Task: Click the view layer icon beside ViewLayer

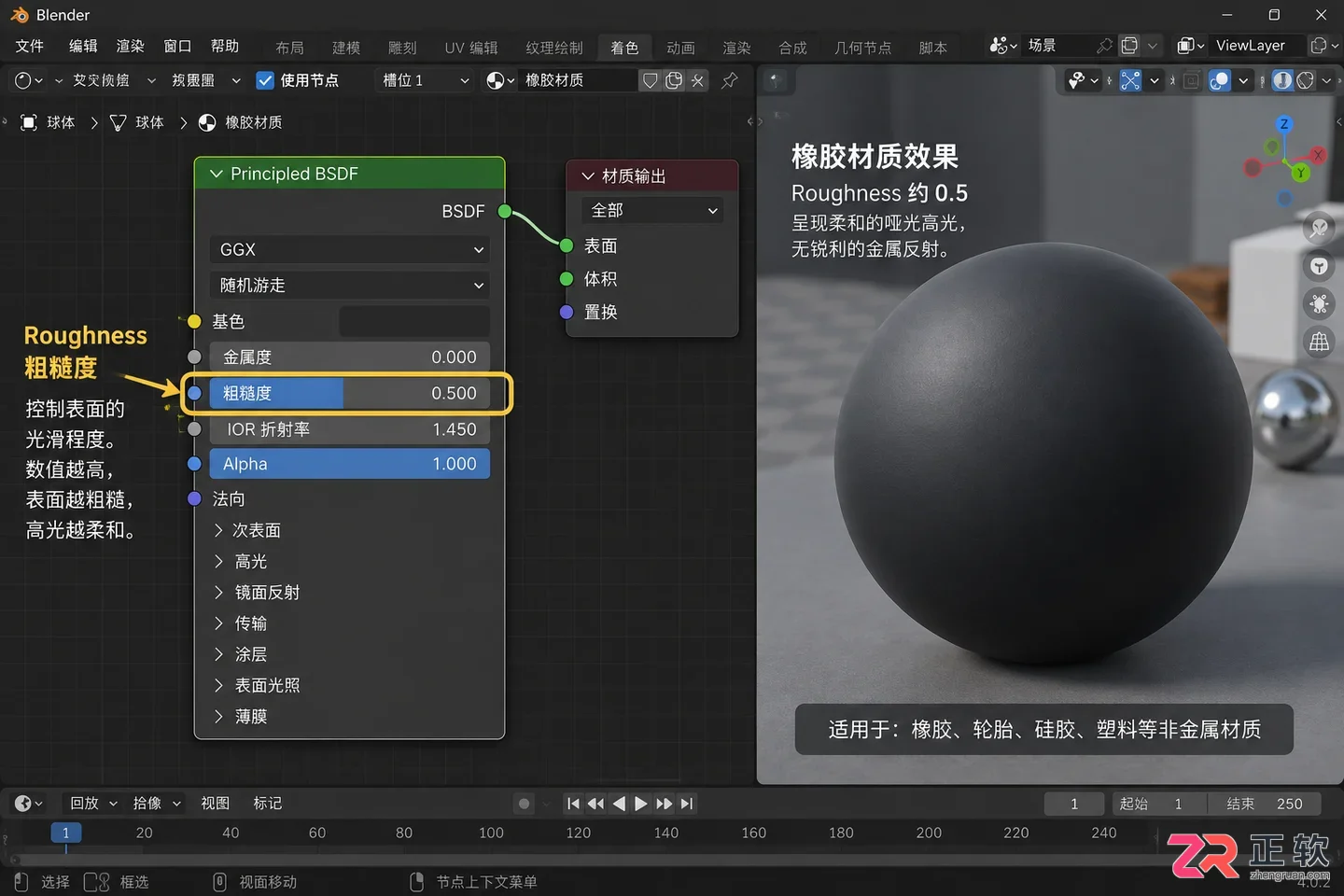Action: (x=1190, y=45)
